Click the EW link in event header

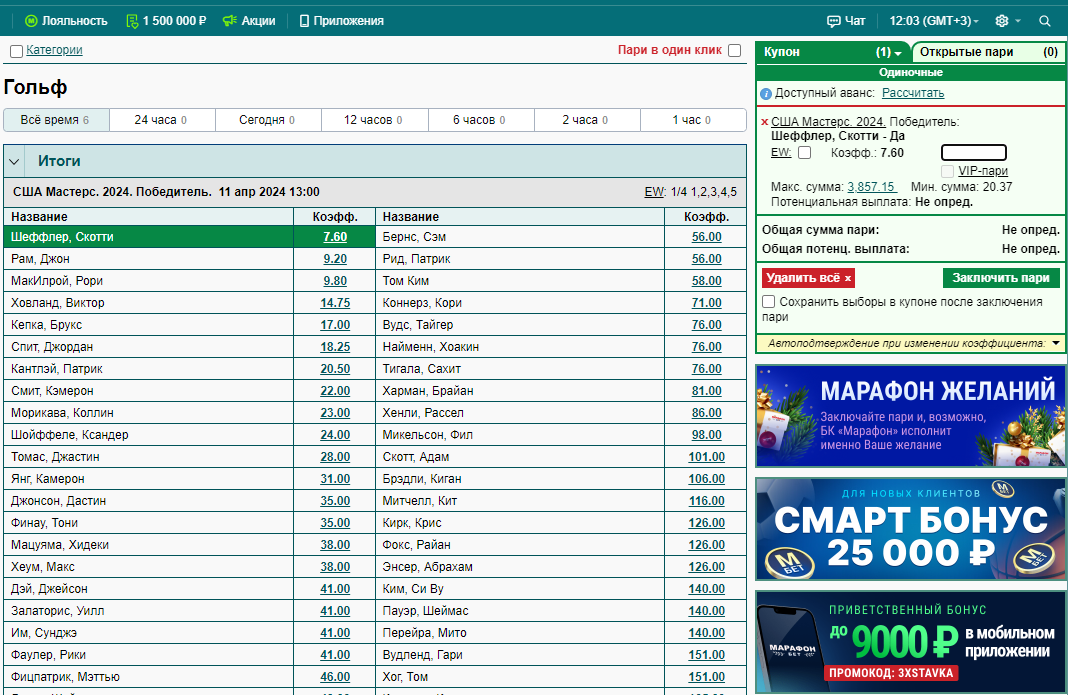(654, 192)
